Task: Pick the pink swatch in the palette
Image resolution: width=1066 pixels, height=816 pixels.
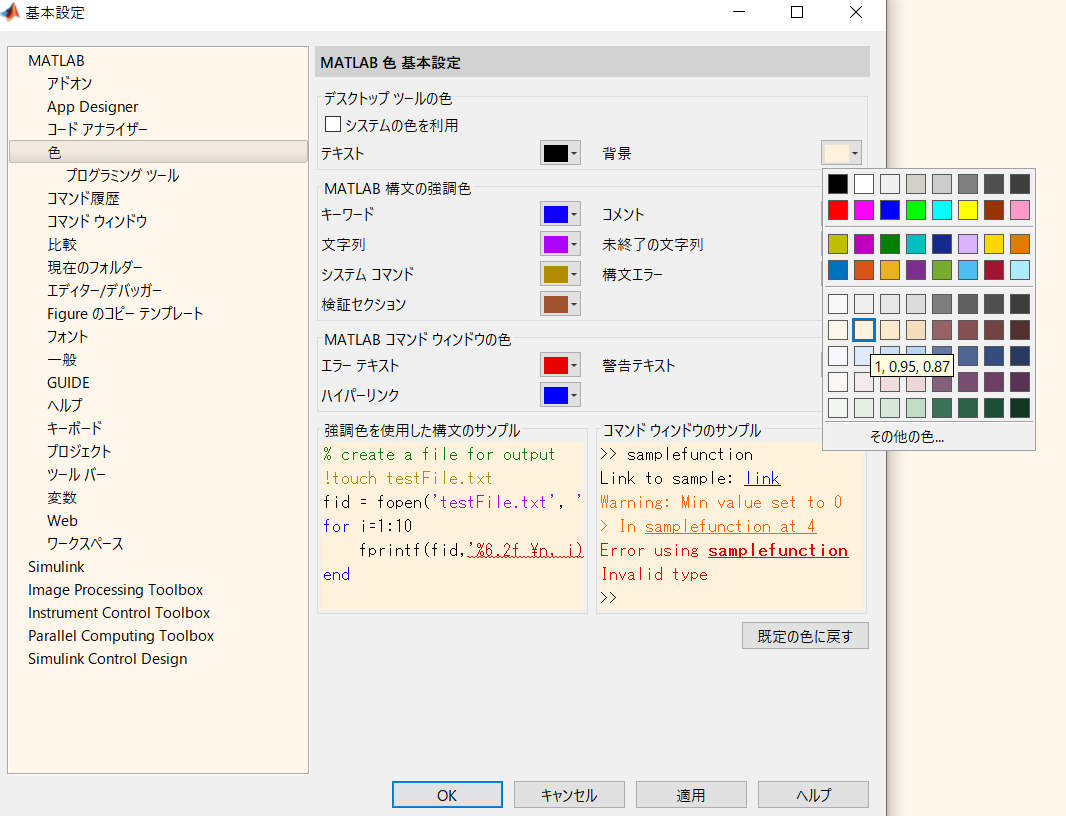Action: pos(1020,210)
